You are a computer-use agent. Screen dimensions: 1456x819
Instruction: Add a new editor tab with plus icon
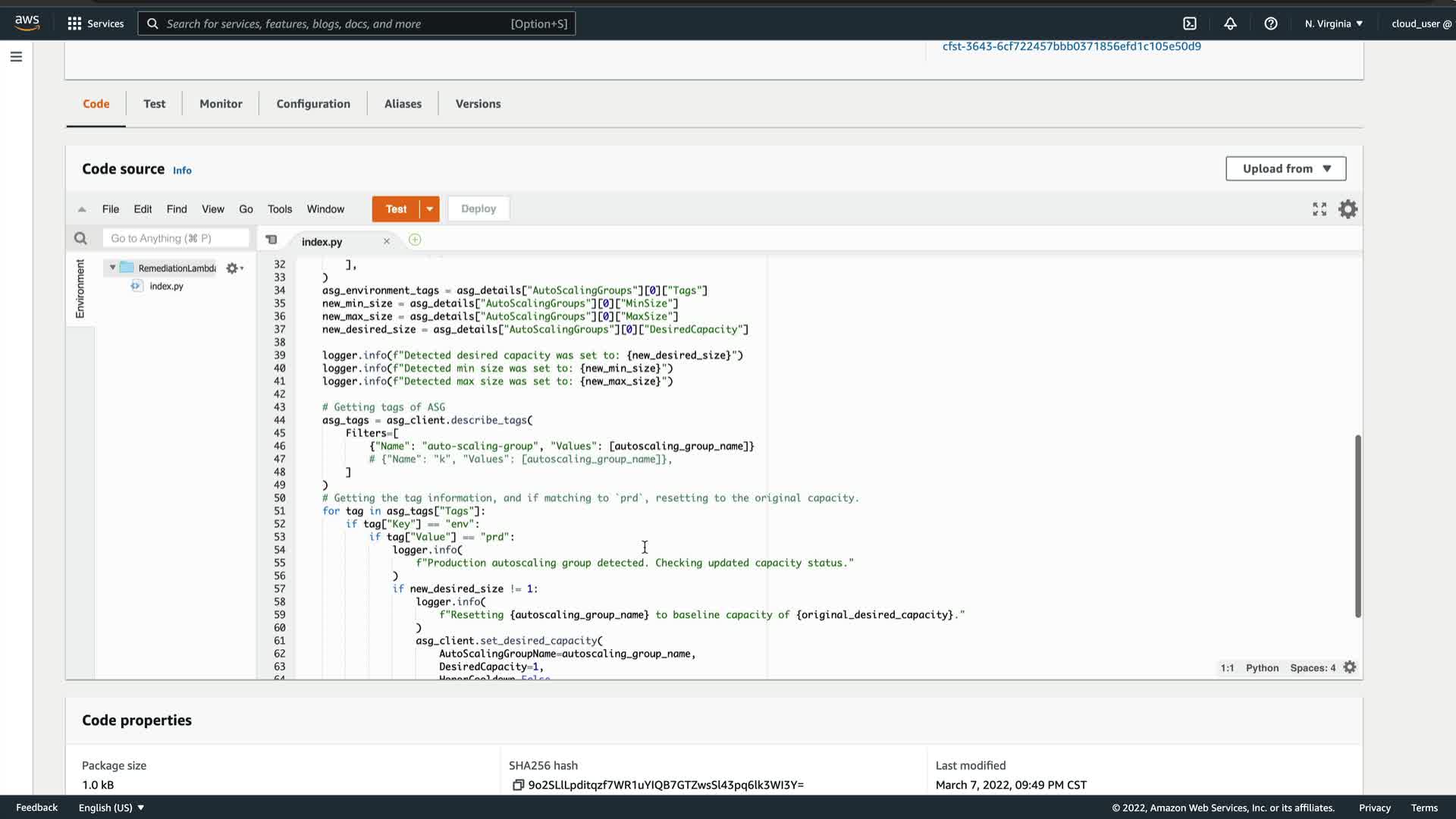(415, 240)
